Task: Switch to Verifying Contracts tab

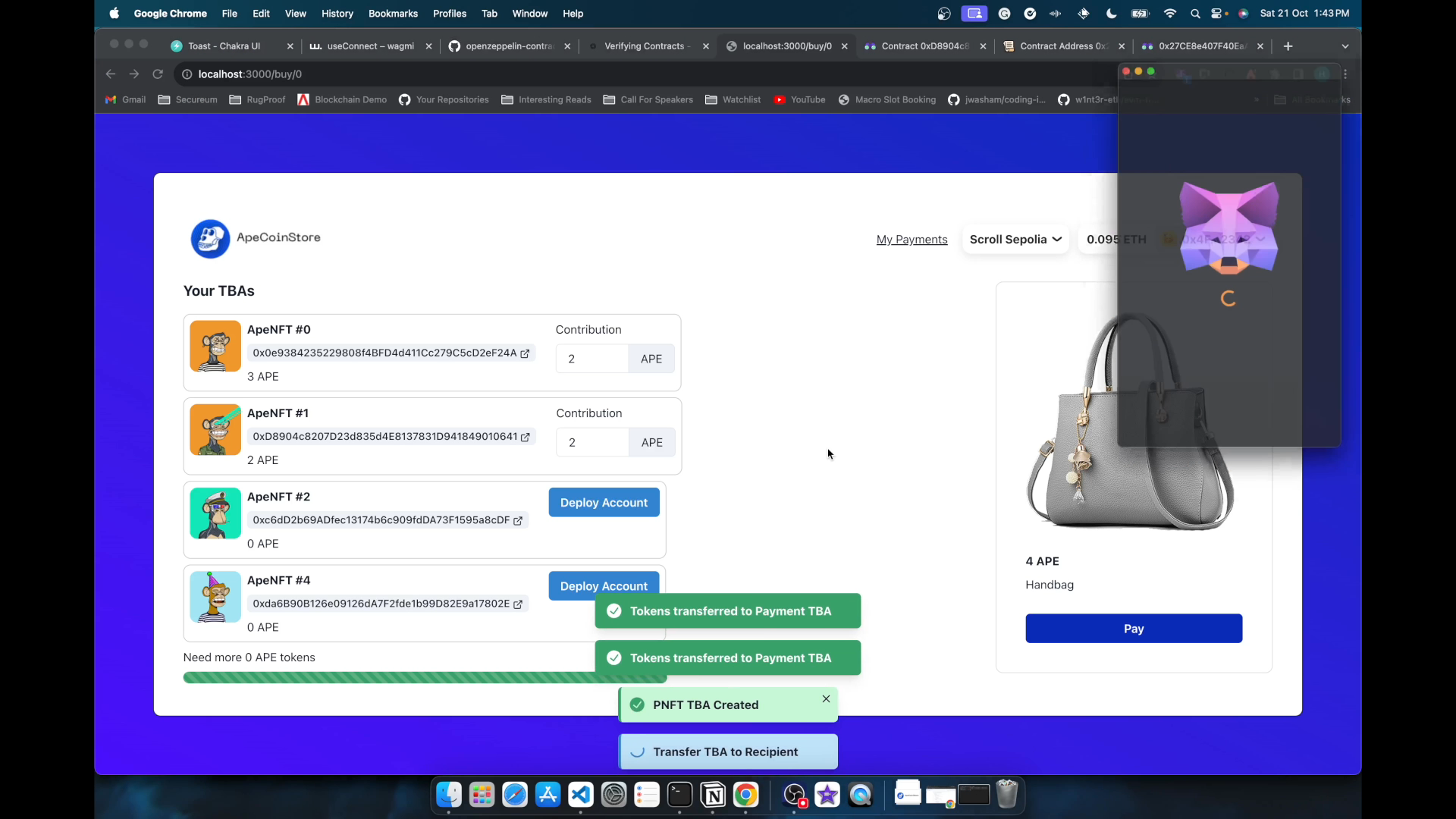Action: 647,46
